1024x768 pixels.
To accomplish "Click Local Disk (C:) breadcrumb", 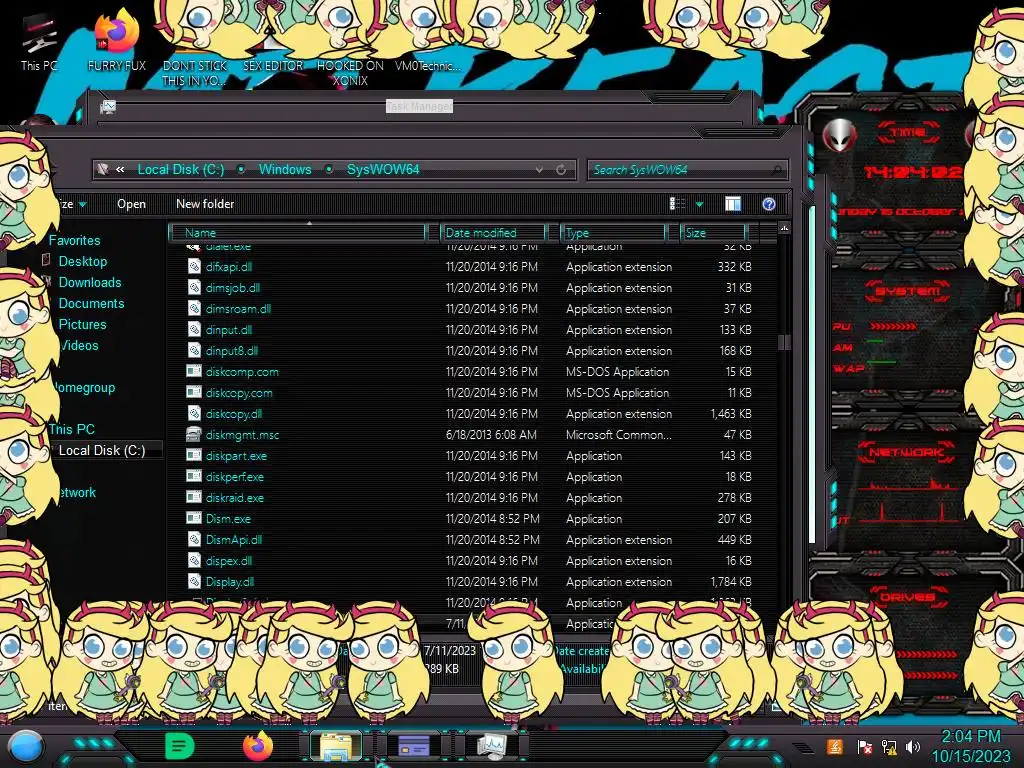I will click(181, 170).
